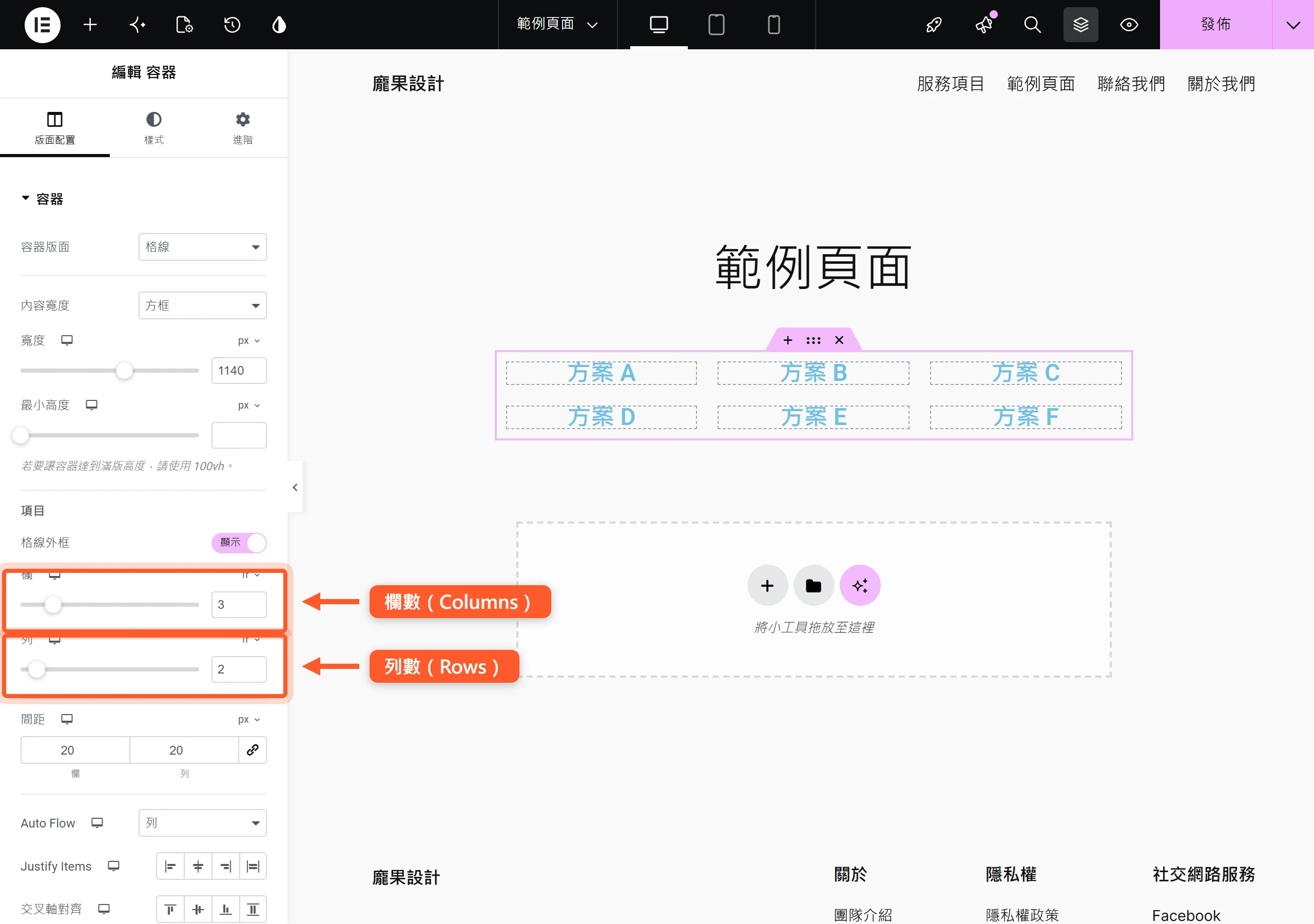This screenshot has height=924, width=1314.
Task: Switch to the 樣式 tab
Action: [x=153, y=128]
